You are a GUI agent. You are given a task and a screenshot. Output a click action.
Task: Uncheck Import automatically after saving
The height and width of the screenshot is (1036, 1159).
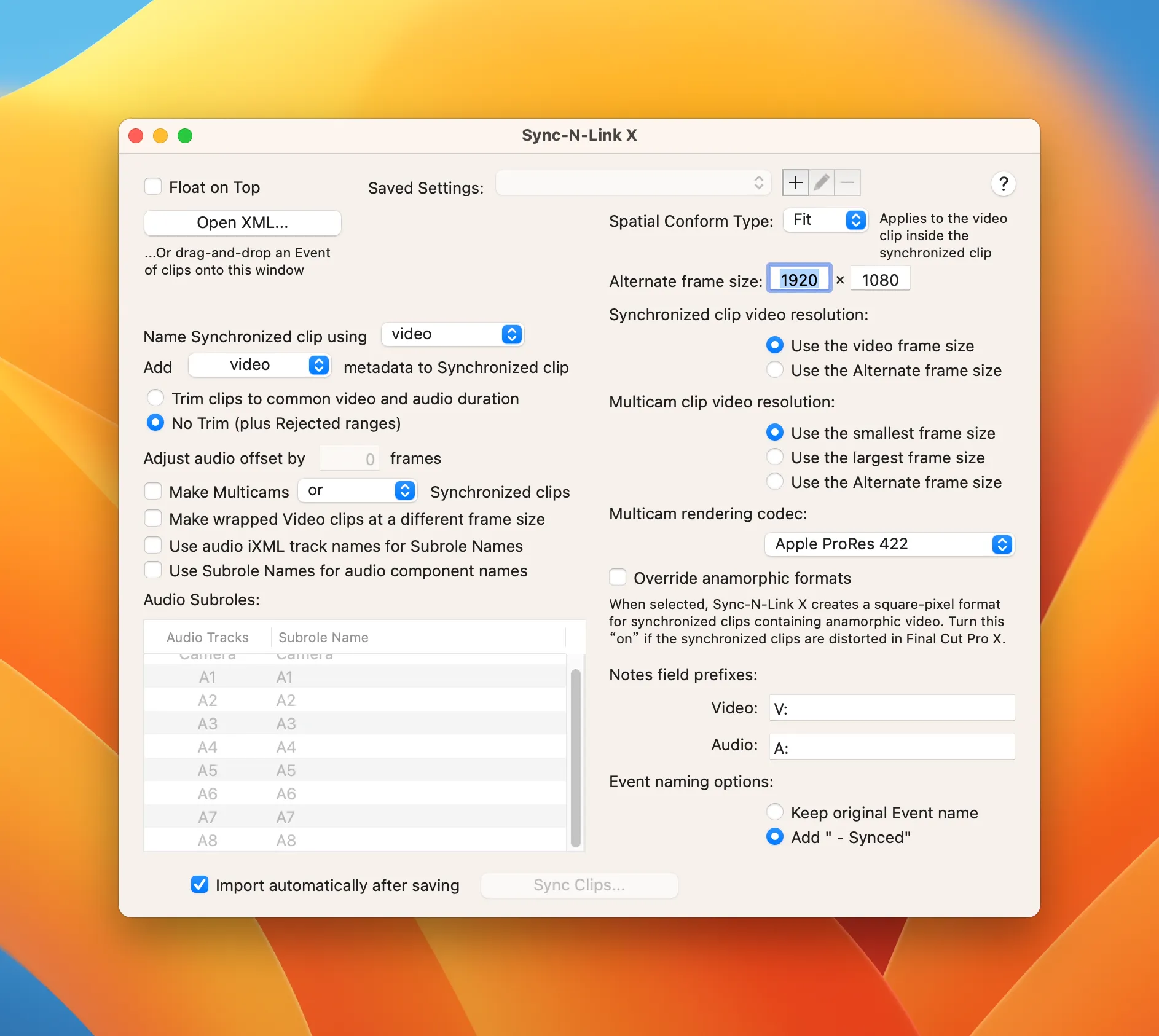199,885
